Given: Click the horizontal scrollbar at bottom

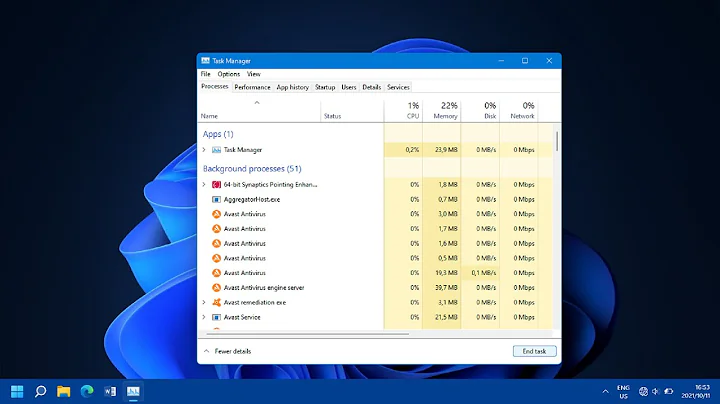Looking at the screenshot, I should tap(307, 334).
